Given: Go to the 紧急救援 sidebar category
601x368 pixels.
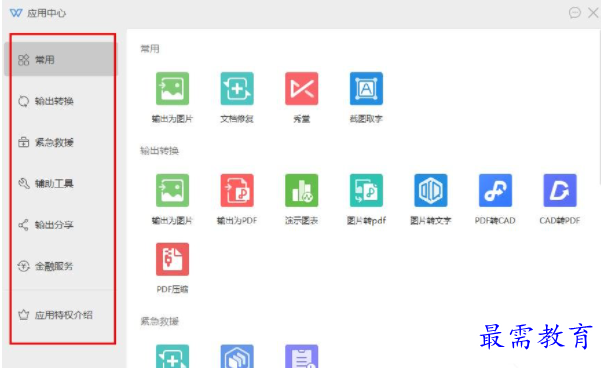Looking at the screenshot, I should point(60,142).
